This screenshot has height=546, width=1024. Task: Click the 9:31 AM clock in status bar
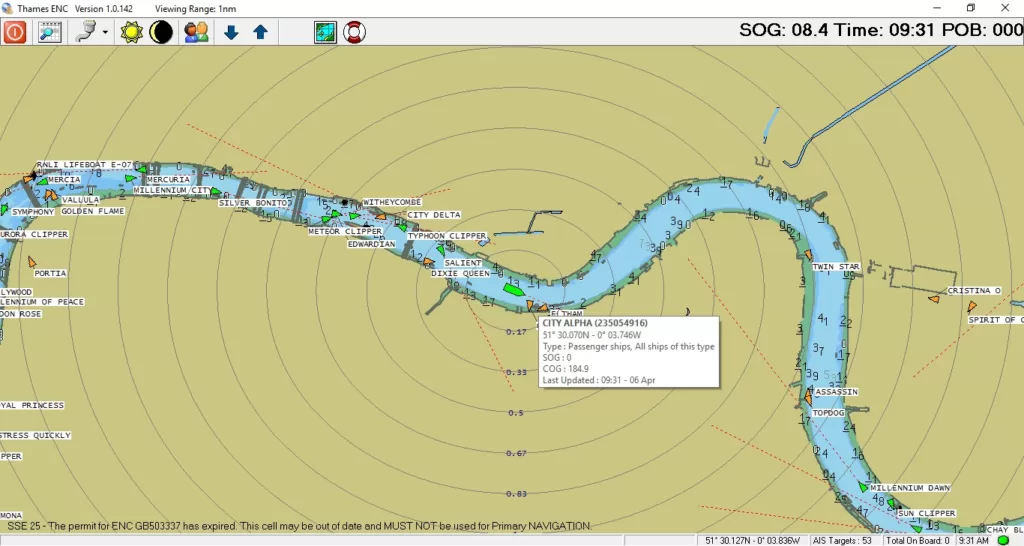(x=973, y=541)
